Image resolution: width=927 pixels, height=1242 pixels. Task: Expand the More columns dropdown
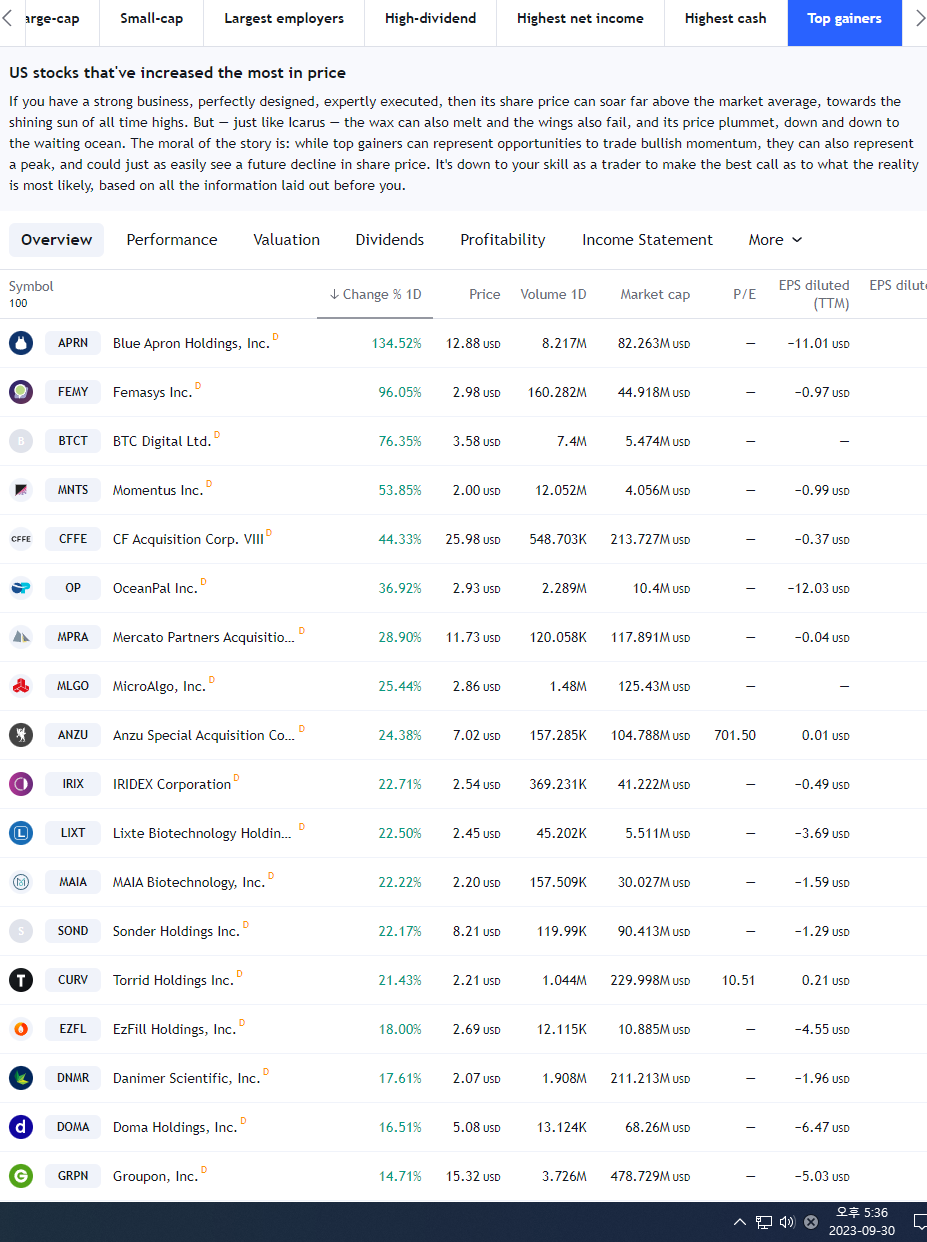click(x=775, y=240)
